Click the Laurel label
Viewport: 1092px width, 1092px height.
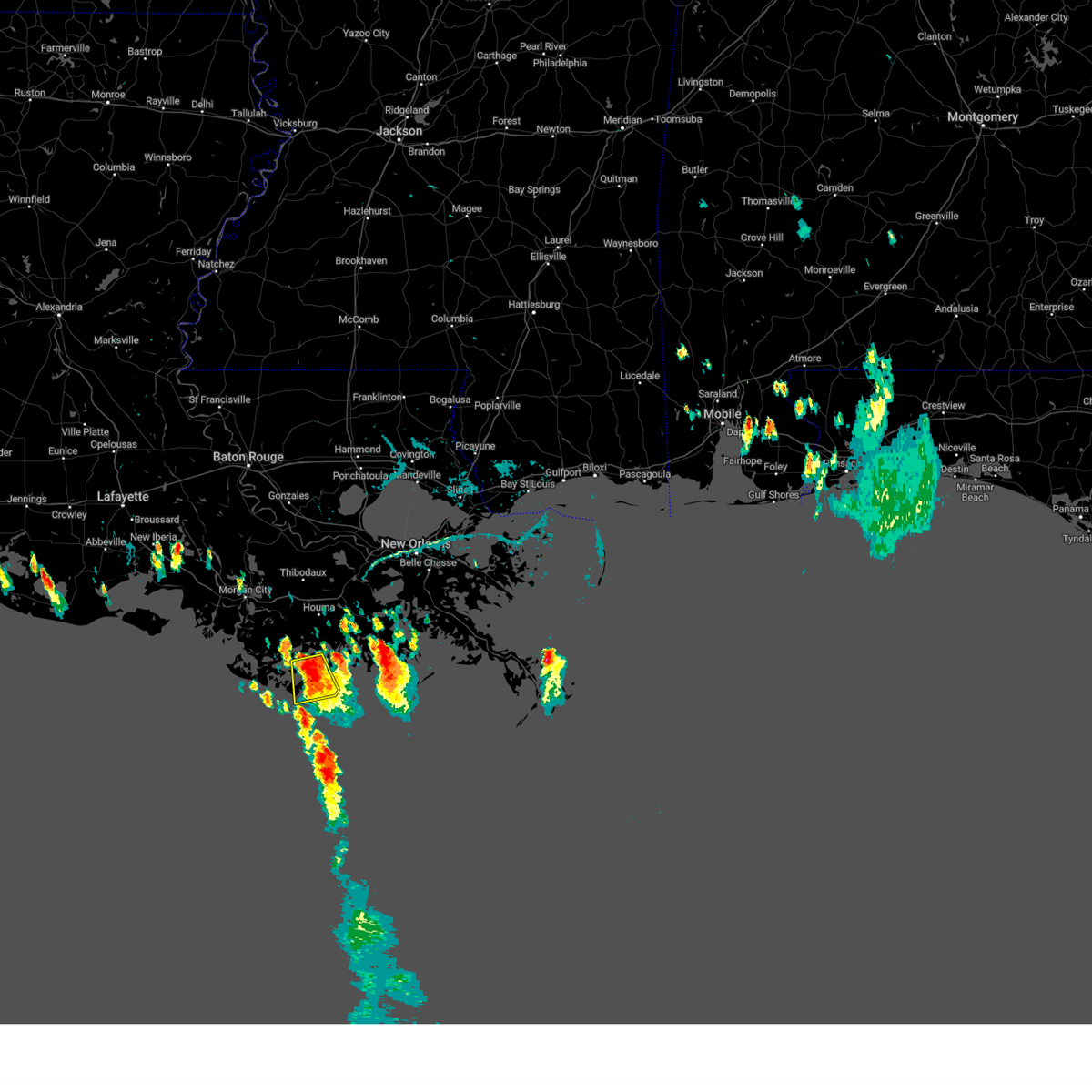point(558,240)
